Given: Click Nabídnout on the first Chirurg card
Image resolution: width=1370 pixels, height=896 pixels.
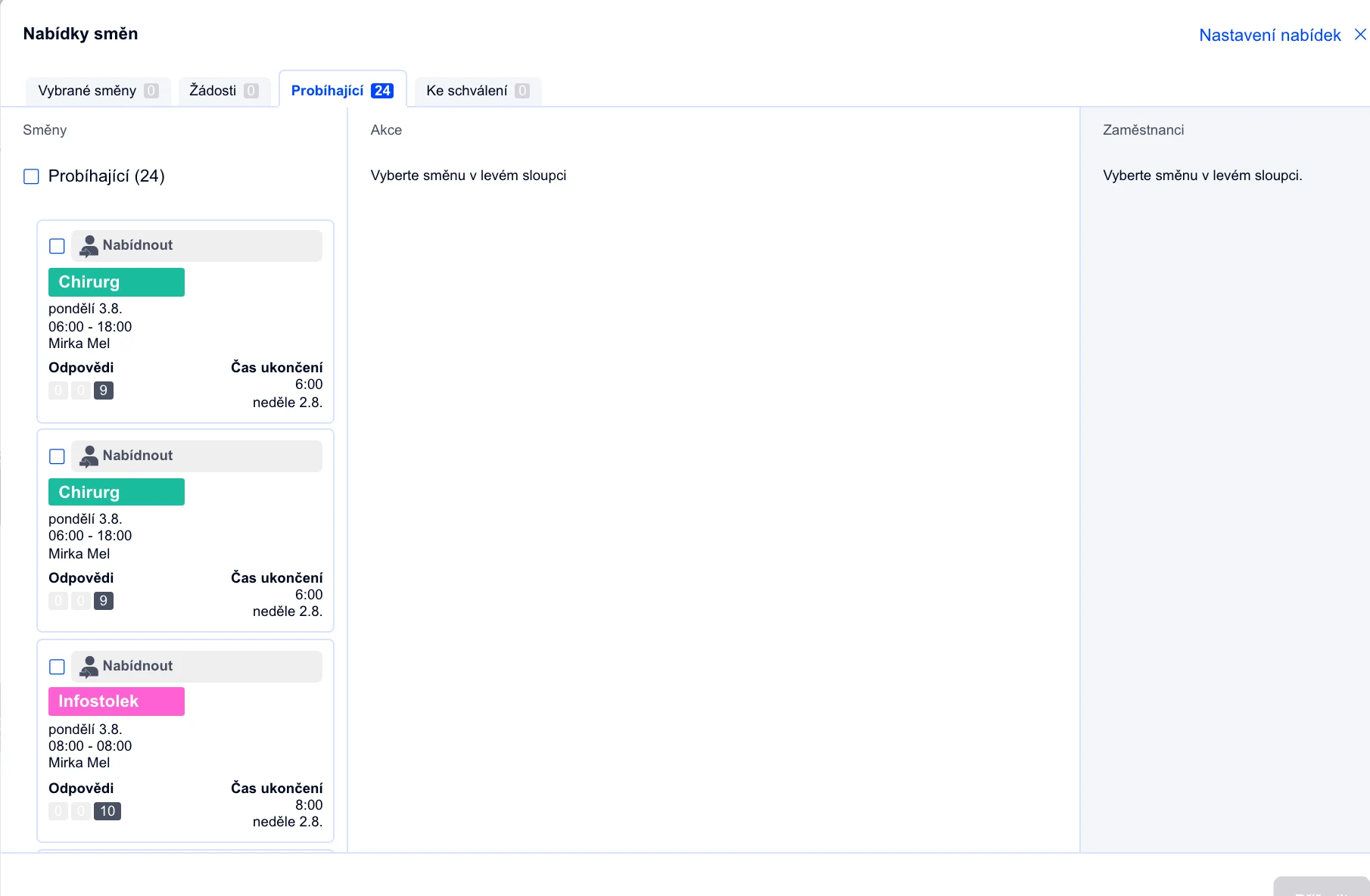Looking at the screenshot, I should click(197, 245).
